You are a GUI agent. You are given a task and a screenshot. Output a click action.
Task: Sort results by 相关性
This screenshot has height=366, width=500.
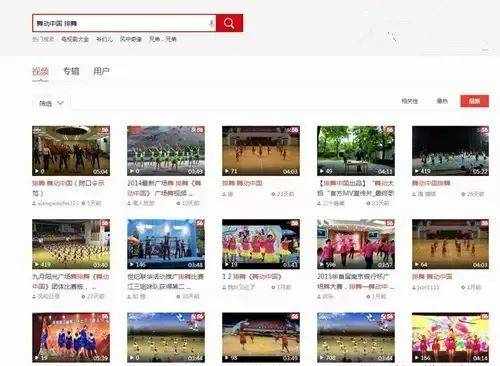tap(409, 101)
